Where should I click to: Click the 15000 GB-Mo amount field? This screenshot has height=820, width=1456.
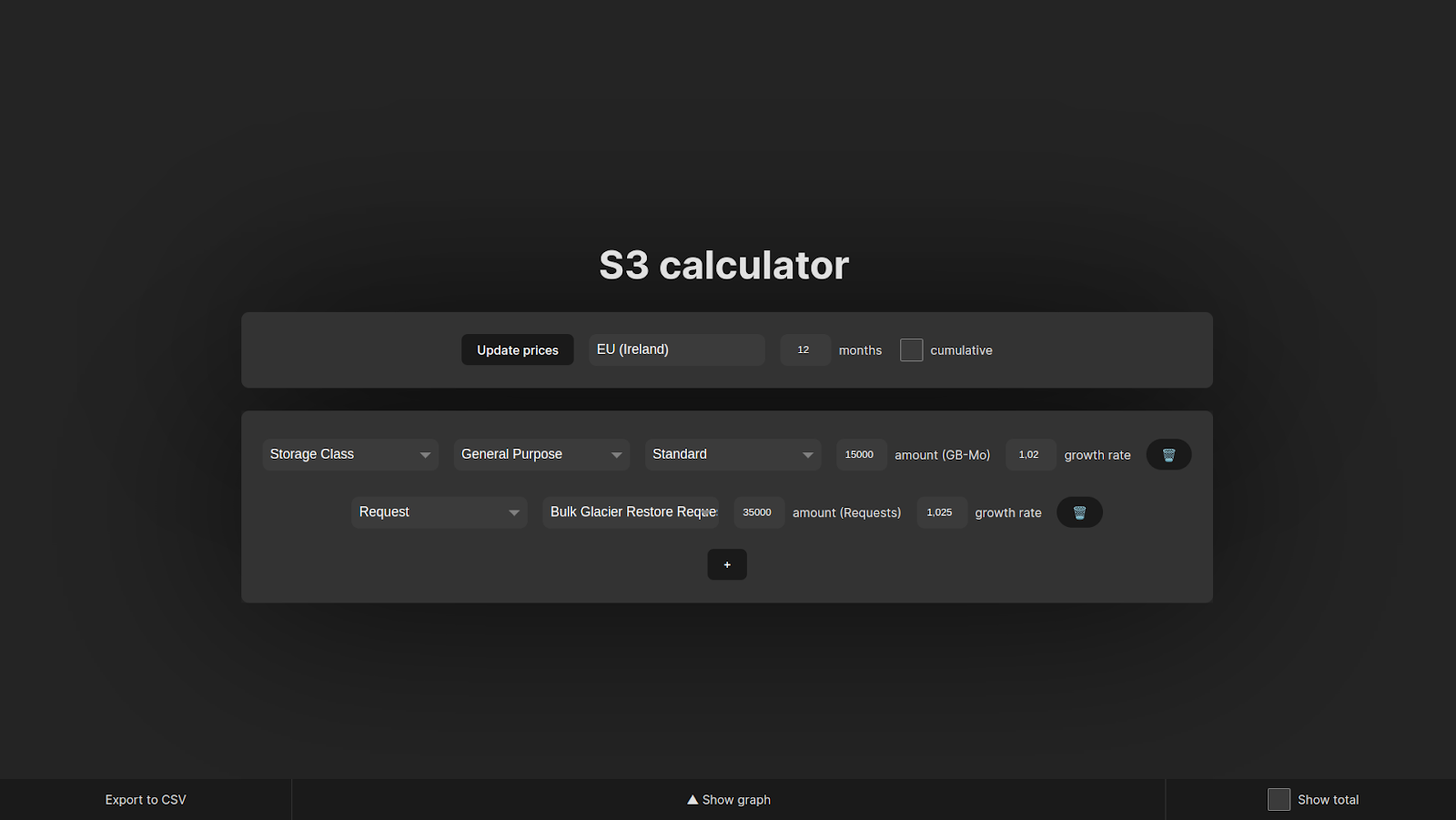click(861, 454)
